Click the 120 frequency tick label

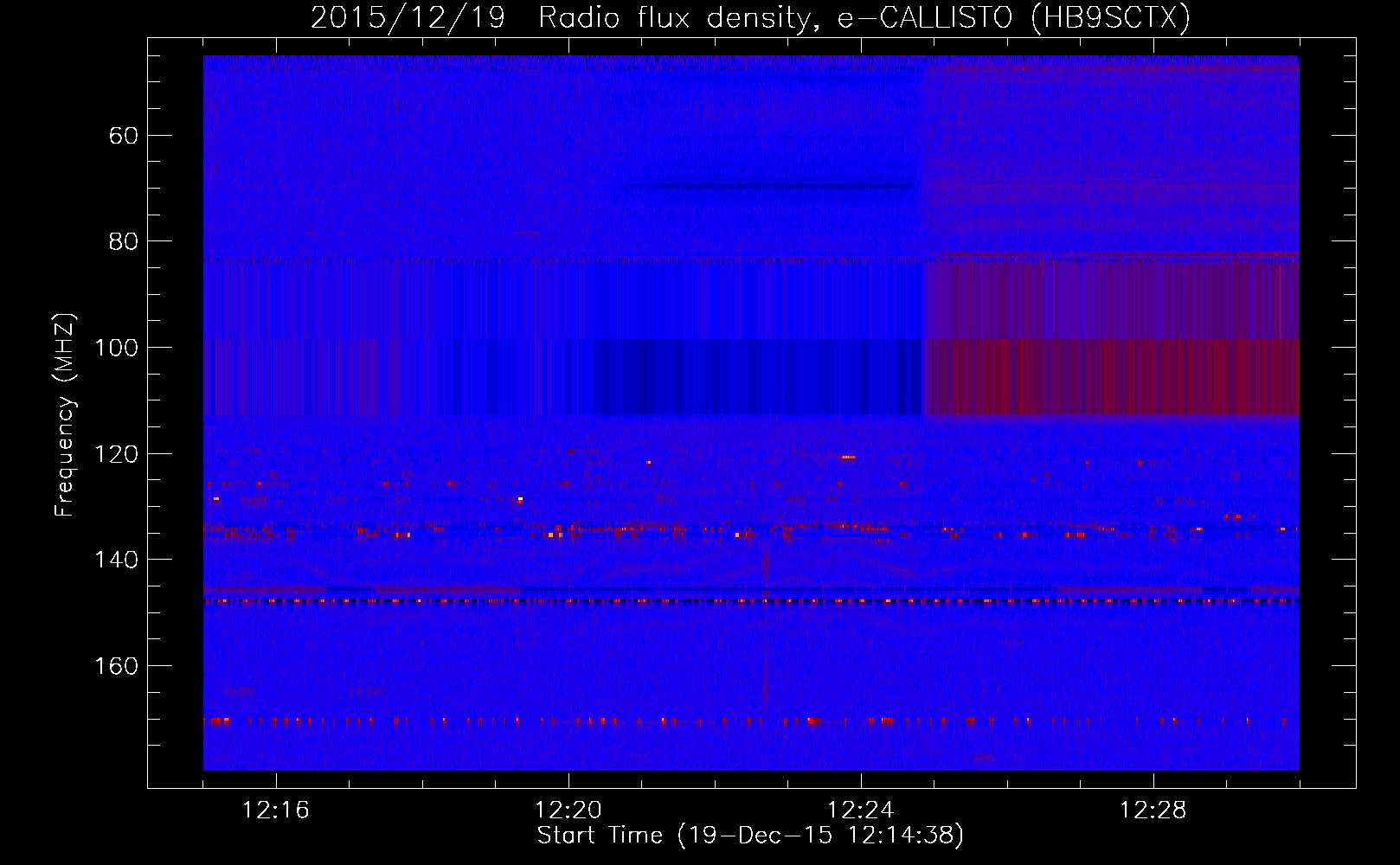tap(116, 454)
